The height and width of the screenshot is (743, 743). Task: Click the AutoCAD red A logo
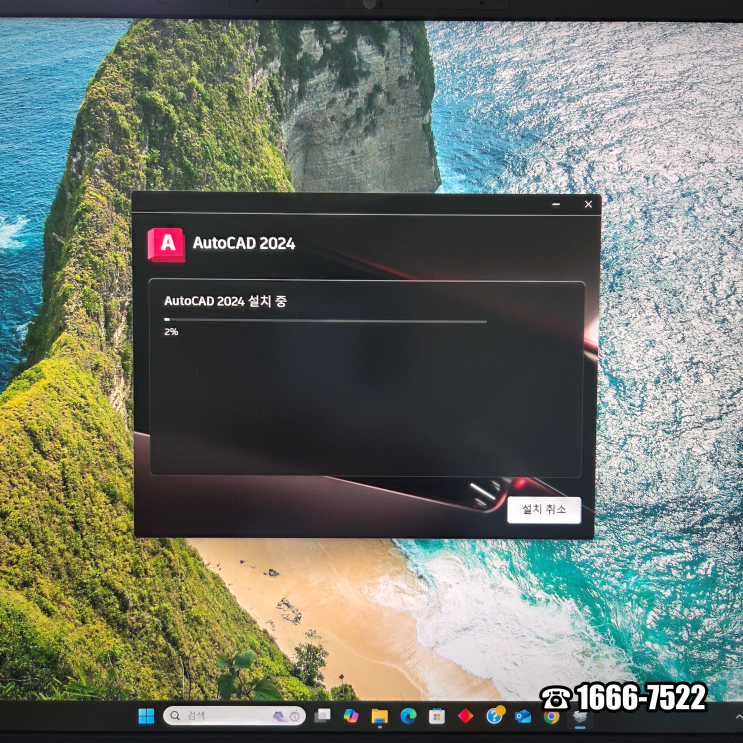tap(166, 245)
